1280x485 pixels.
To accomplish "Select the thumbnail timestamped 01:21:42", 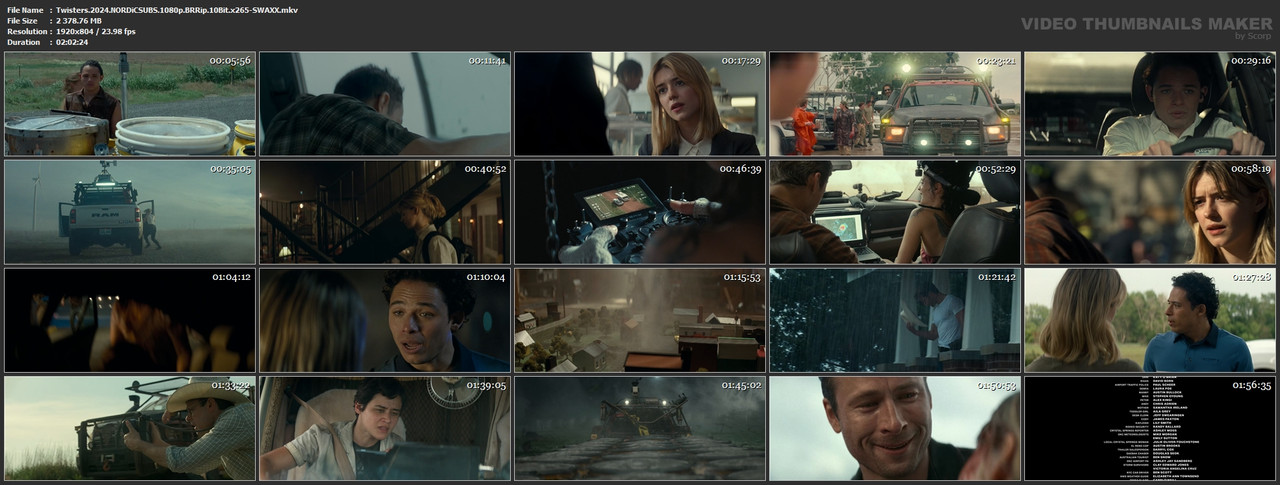I will [x=895, y=320].
